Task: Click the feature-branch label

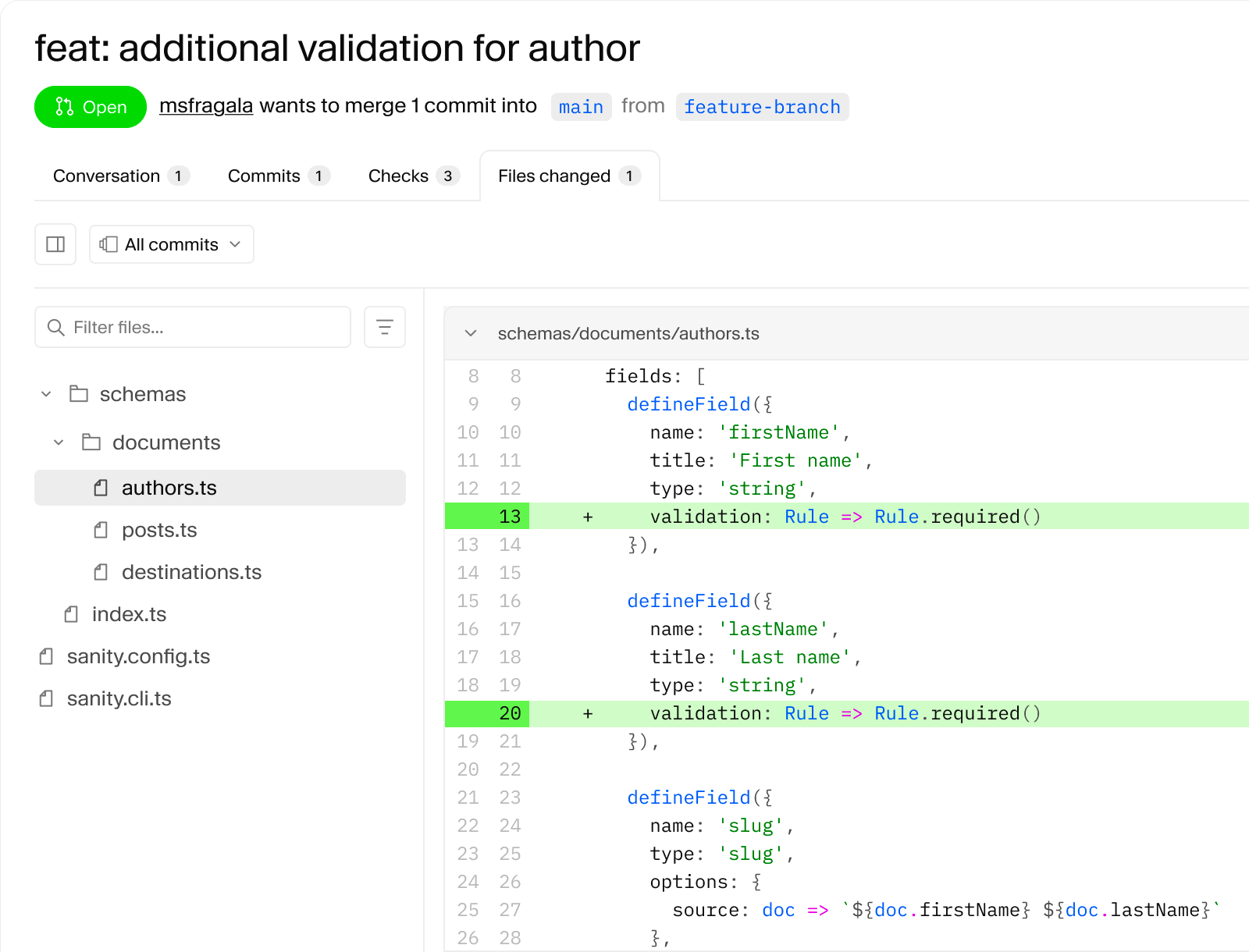Action: [x=762, y=107]
